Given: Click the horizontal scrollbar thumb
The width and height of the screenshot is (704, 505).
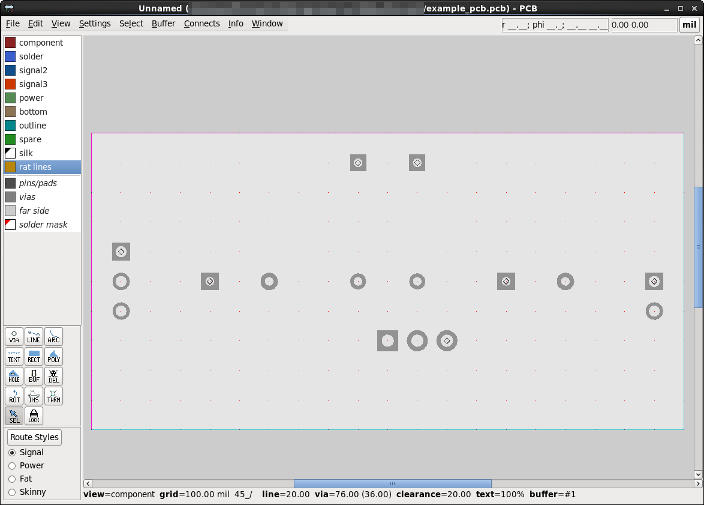Looking at the screenshot, I should [x=392, y=483].
